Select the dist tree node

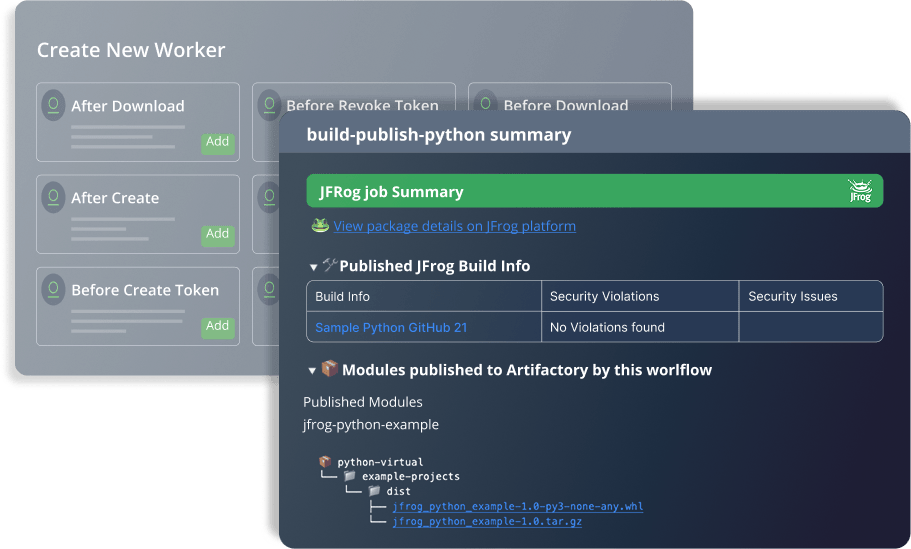(x=399, y=491)
